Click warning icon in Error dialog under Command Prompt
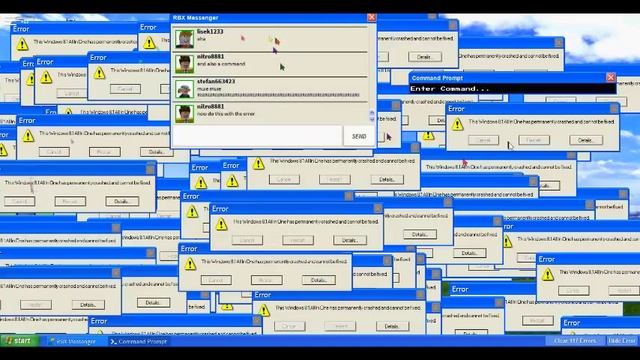 pos(458,124)
